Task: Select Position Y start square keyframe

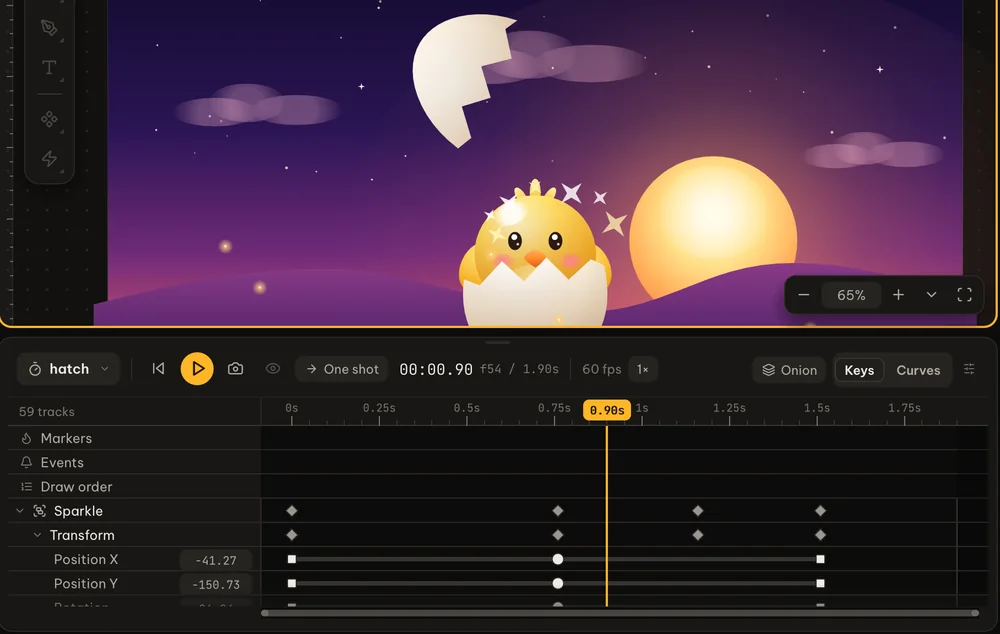Action: [291, 584]
